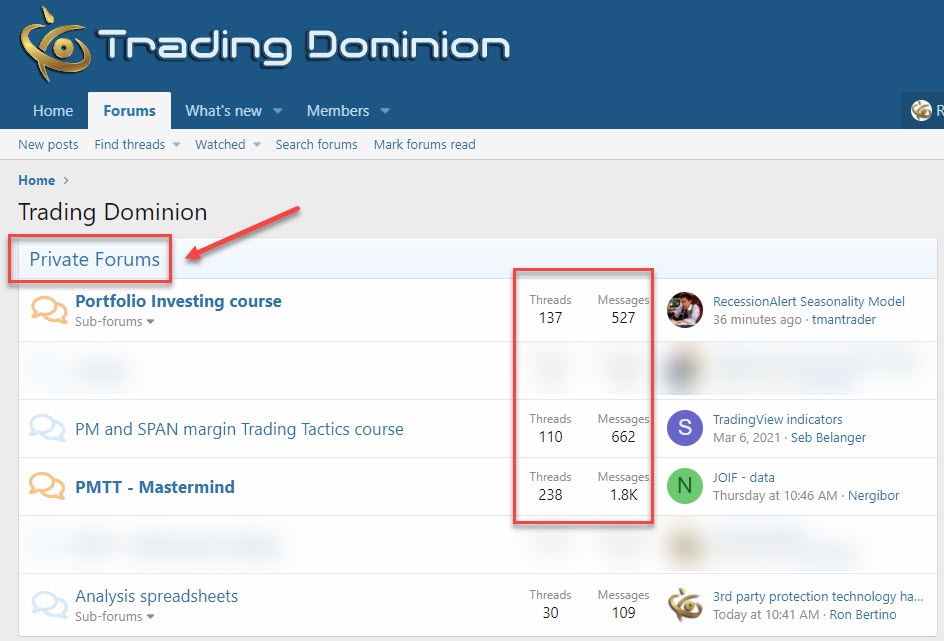This screenshot has height=641, width=944.
Task: Open the TradingView indicators thread
Action: [x=777, y=420]
